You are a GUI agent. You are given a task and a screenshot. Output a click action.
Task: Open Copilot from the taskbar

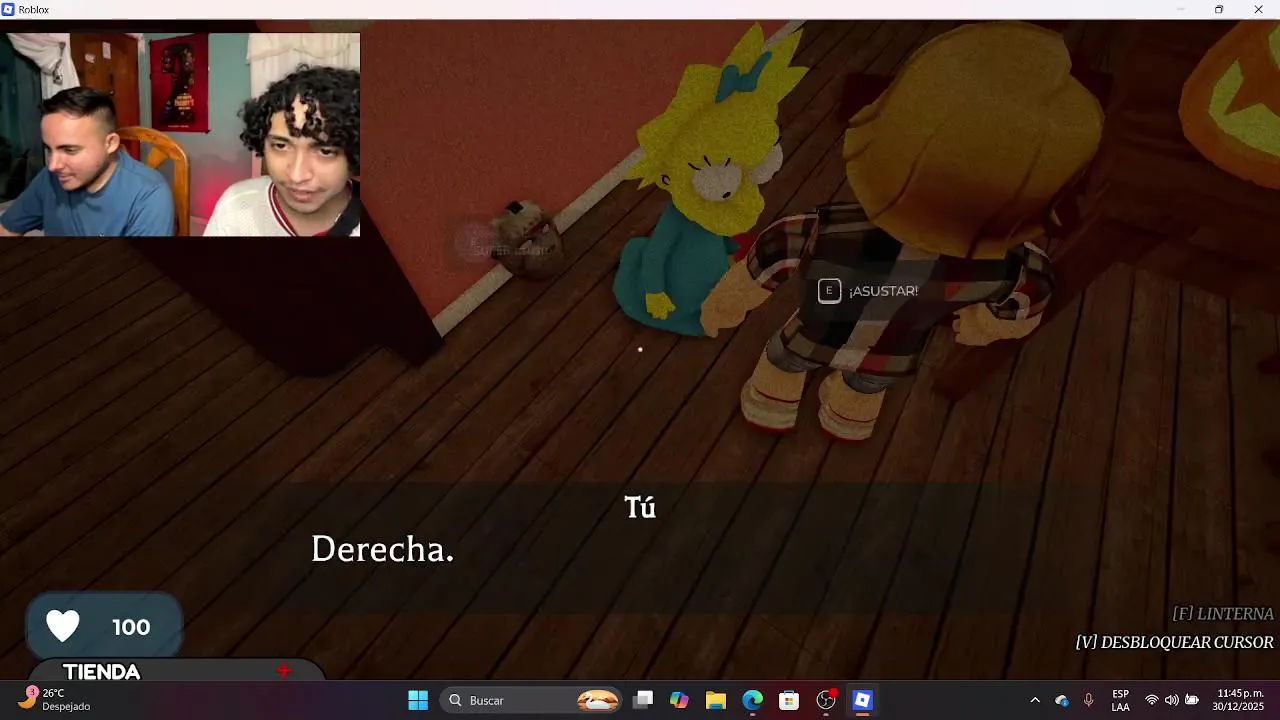pyautogui.click(x=680, y=700)
